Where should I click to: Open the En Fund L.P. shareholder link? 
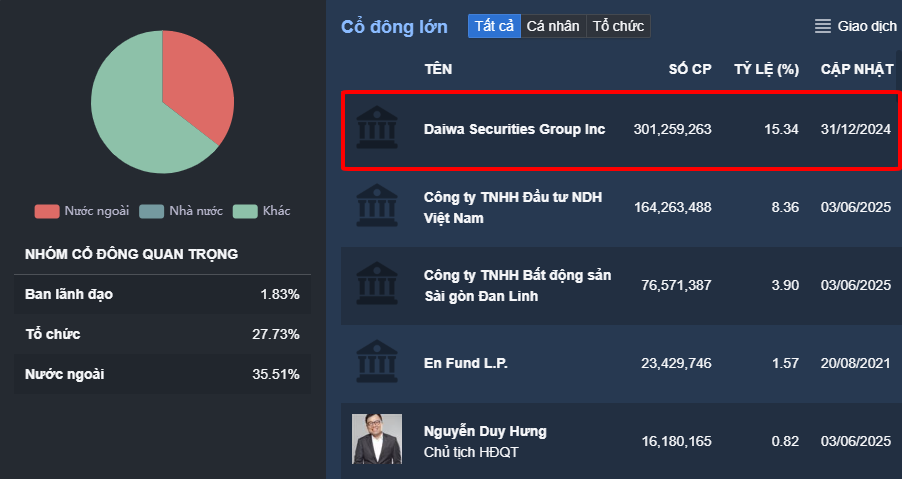[466, 362]
